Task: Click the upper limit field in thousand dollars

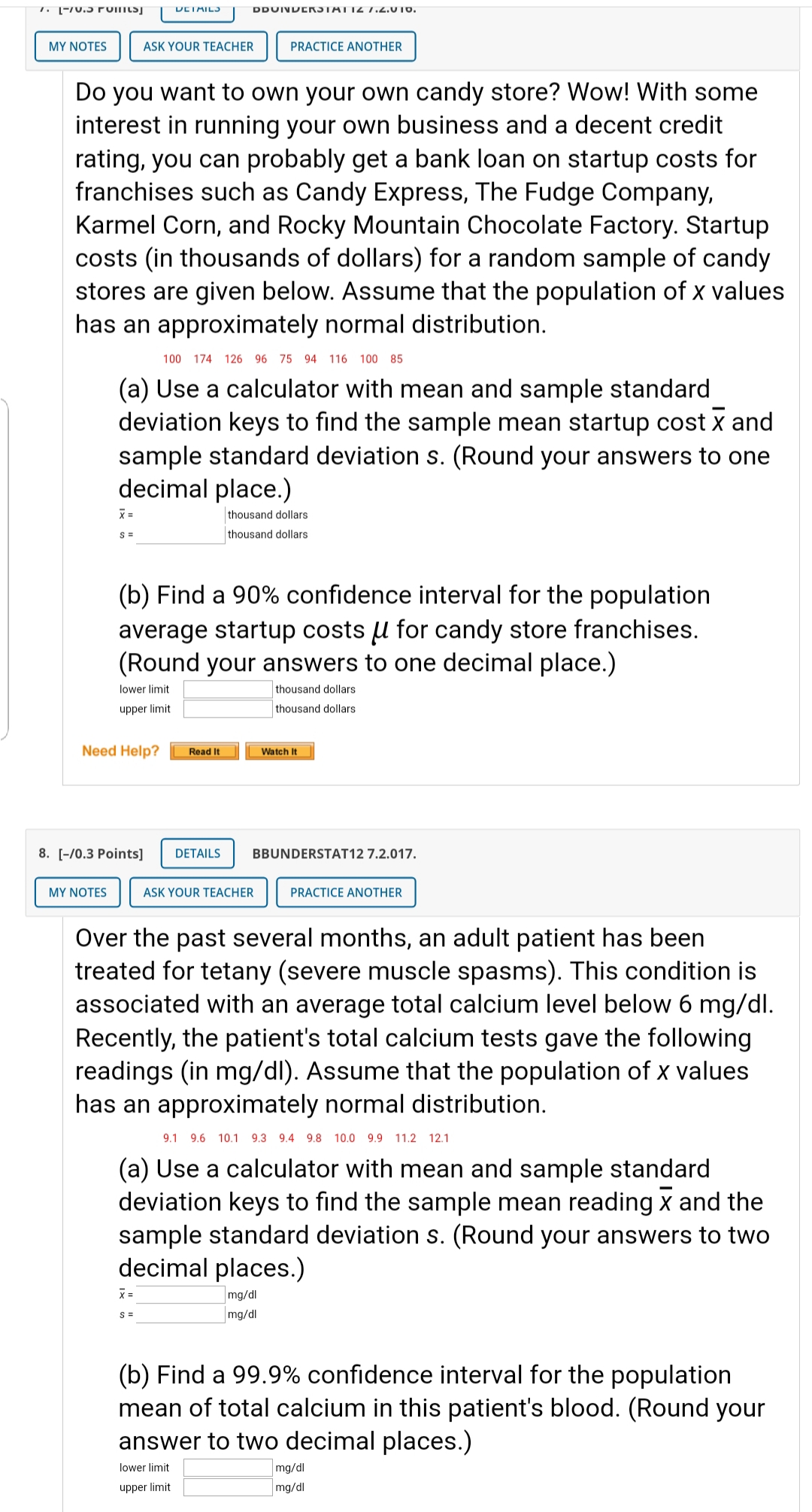Action: point(228,709)
